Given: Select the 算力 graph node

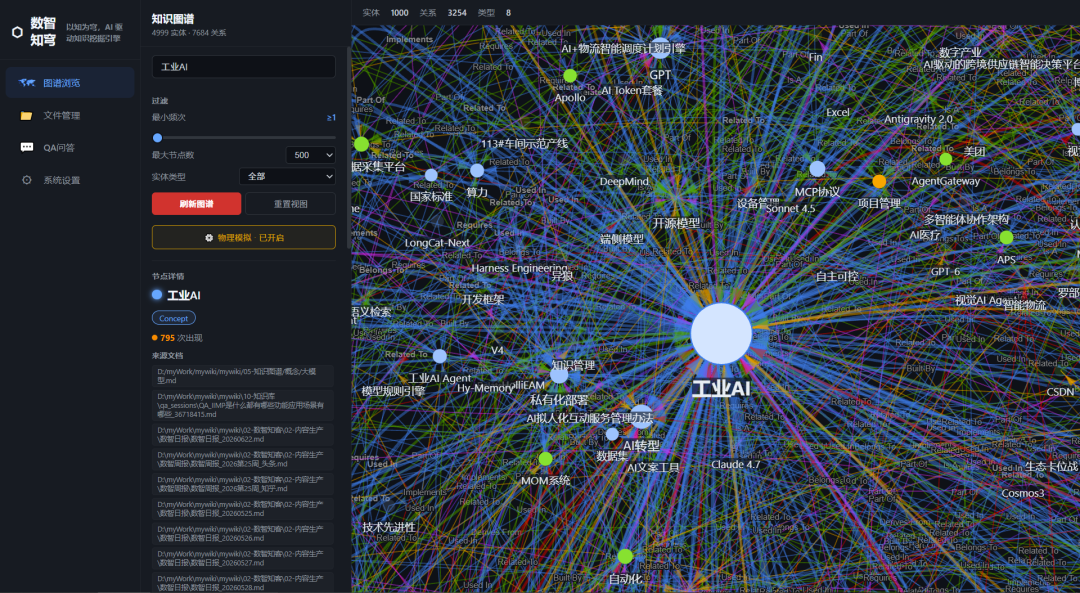Looking at the screenshot, I should [x=477, y=171].
